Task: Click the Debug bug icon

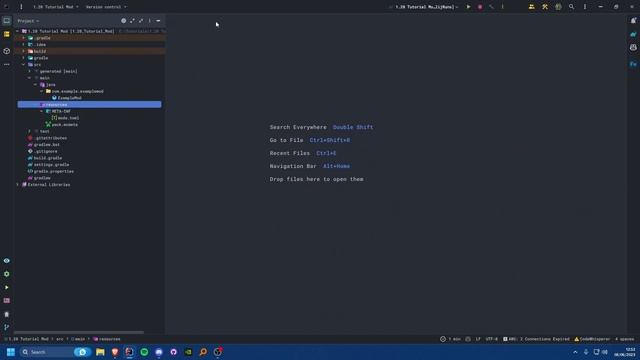Action: click(480, 7)
